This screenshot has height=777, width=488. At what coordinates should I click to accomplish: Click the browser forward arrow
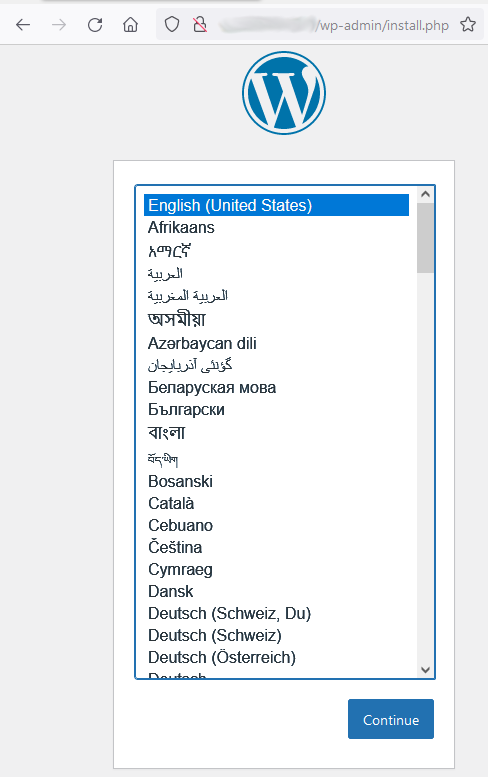(59, 24)
